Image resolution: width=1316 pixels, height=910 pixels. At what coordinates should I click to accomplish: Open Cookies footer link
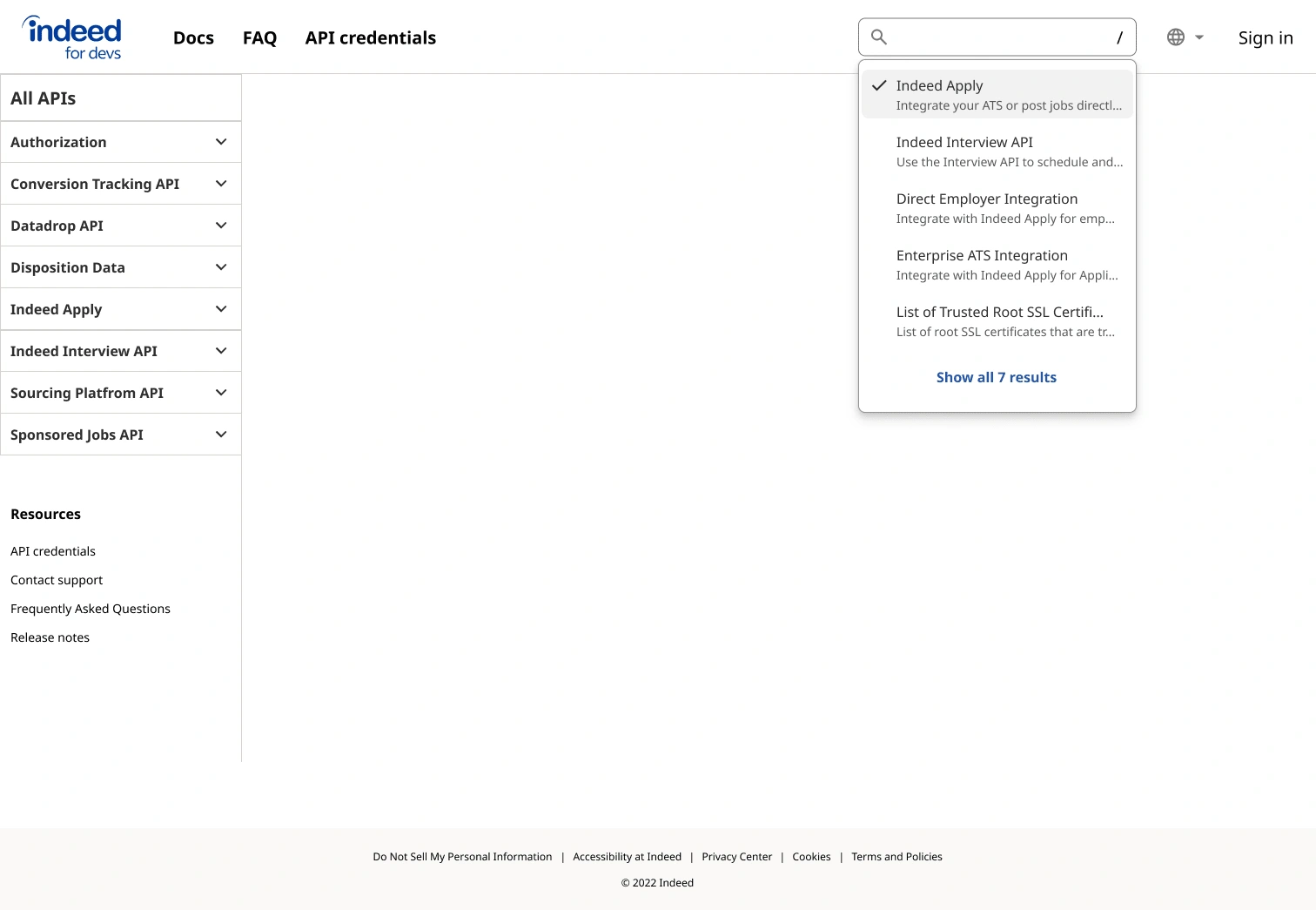point(811,857)
